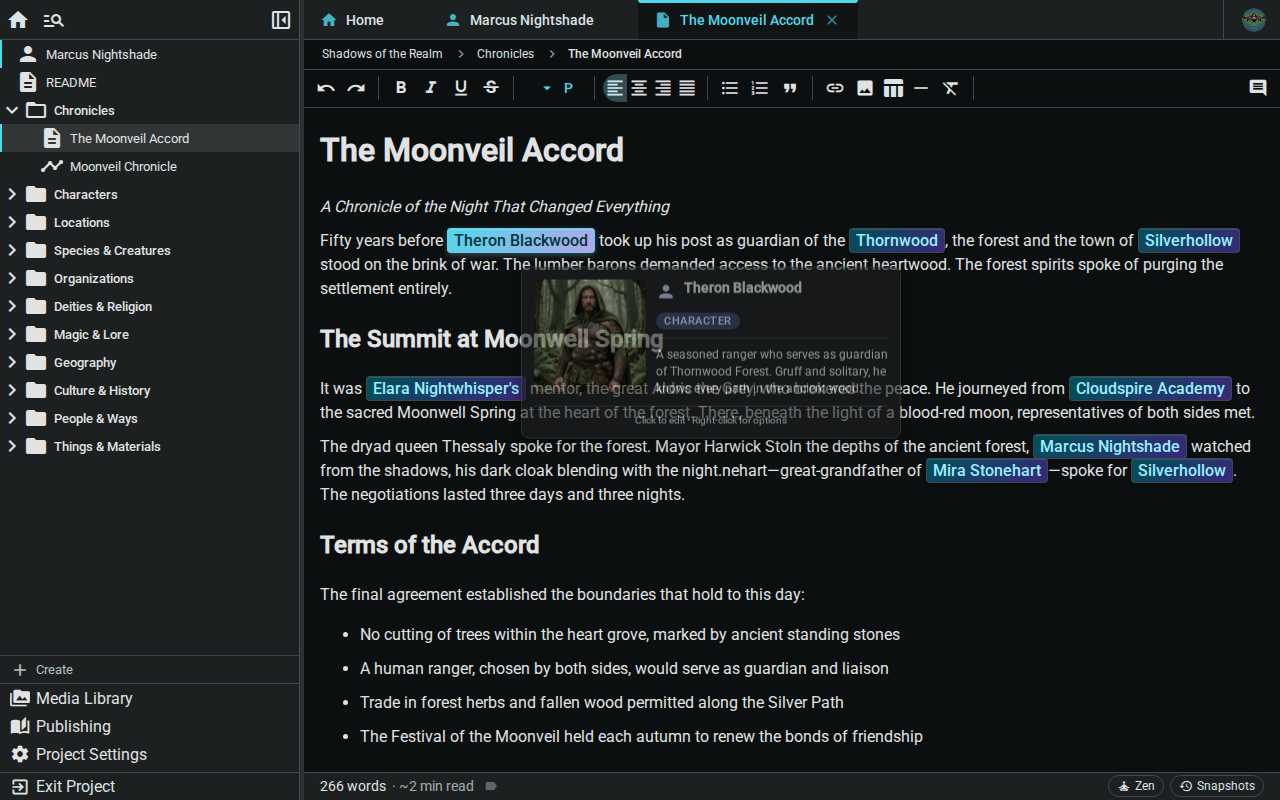Click the Chronicles breadcrumb
The image size is (1280, 800).
[505, 54]
